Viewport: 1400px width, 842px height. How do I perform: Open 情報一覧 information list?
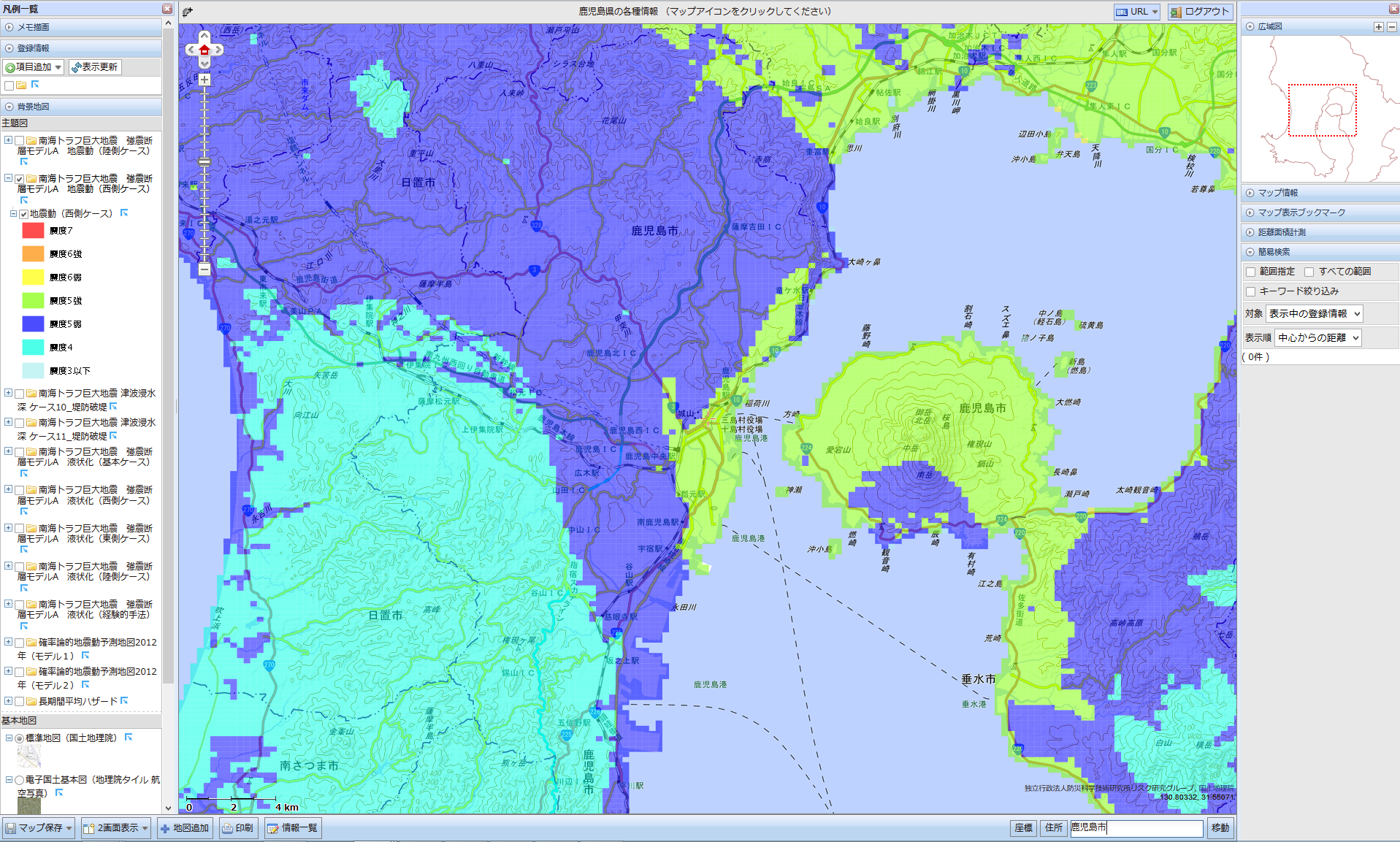click(x=291, y=828)
